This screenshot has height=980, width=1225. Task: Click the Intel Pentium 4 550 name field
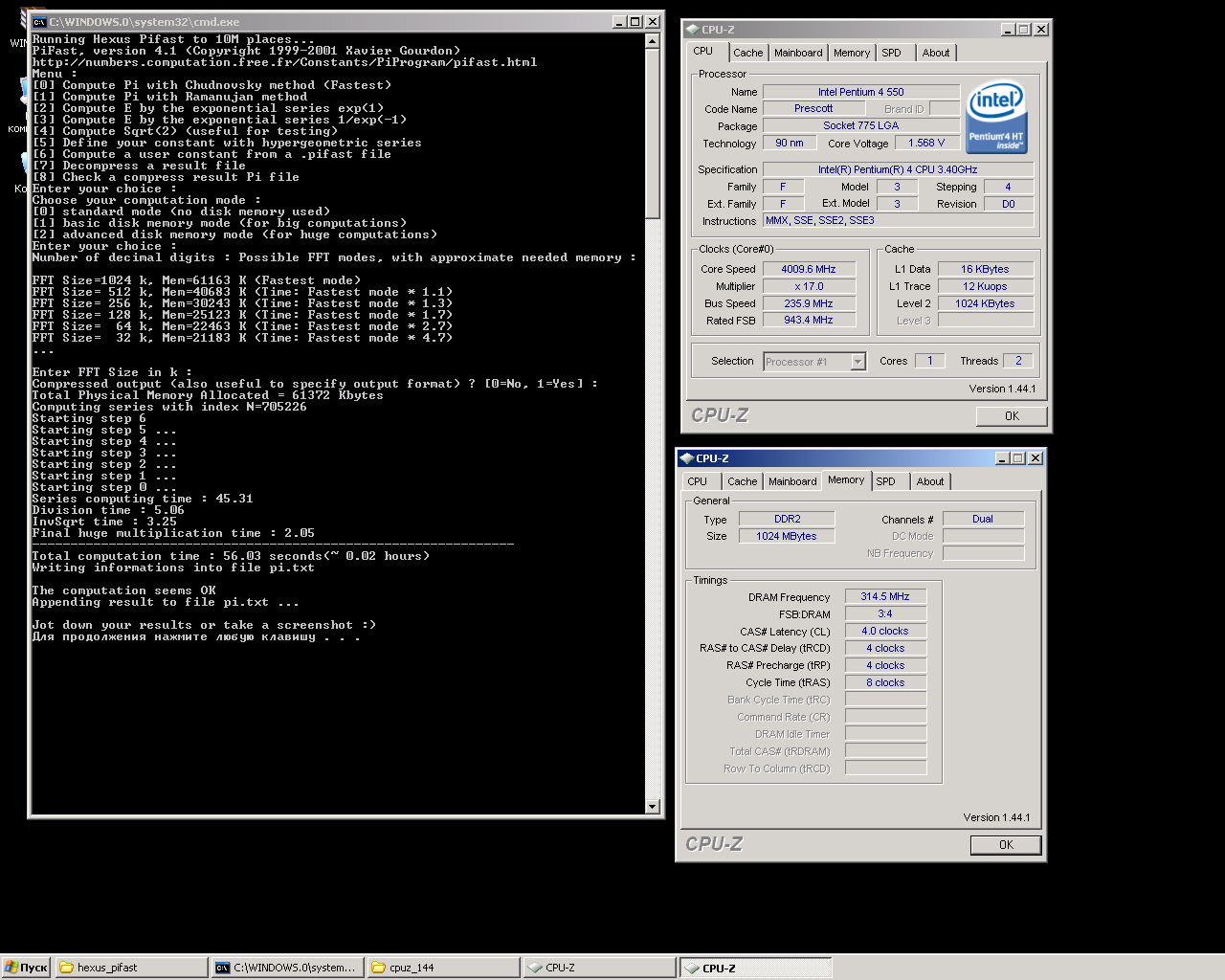tap(860, 92)
